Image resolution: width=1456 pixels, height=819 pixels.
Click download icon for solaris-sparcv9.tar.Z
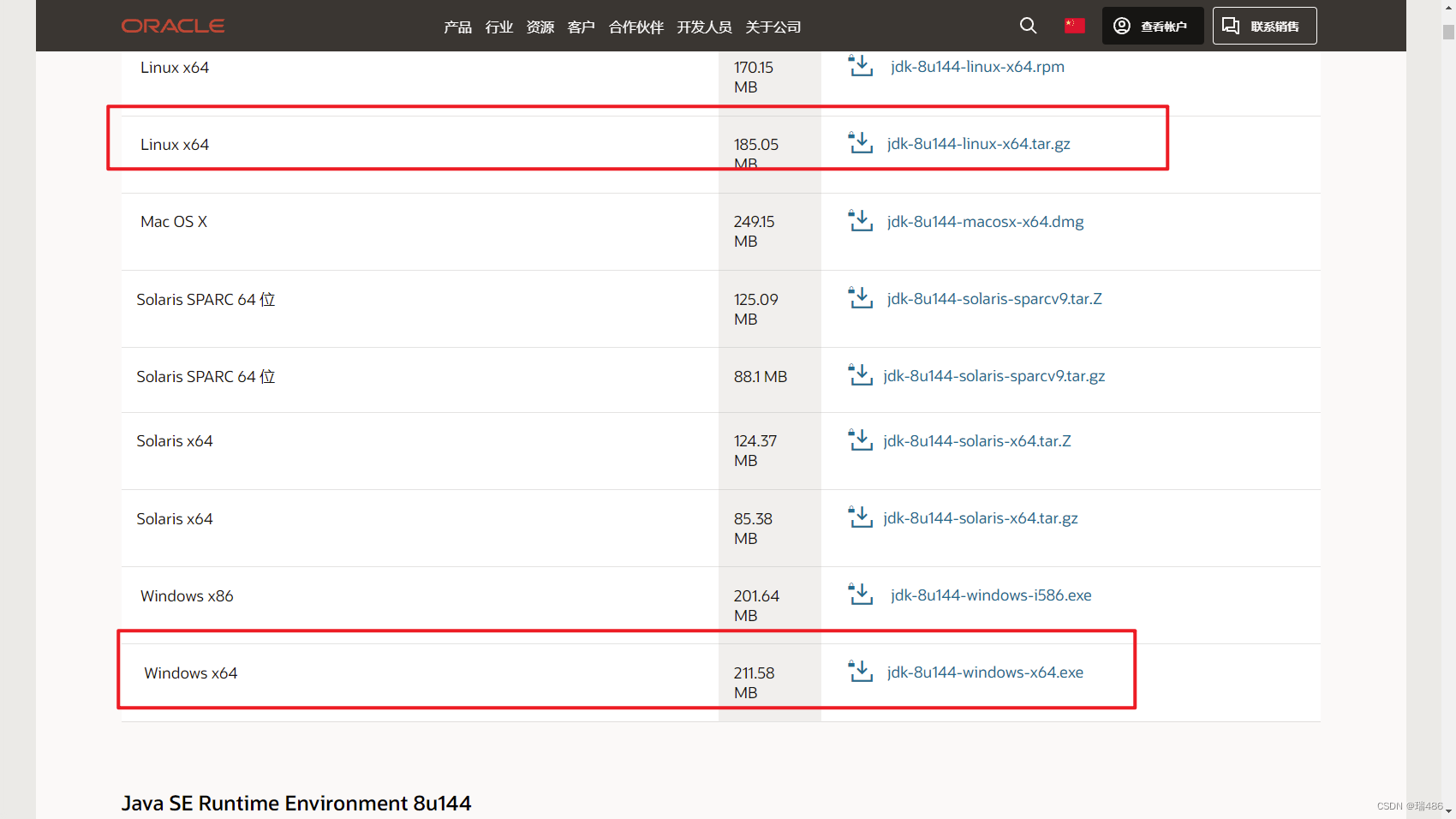[861, 298]
